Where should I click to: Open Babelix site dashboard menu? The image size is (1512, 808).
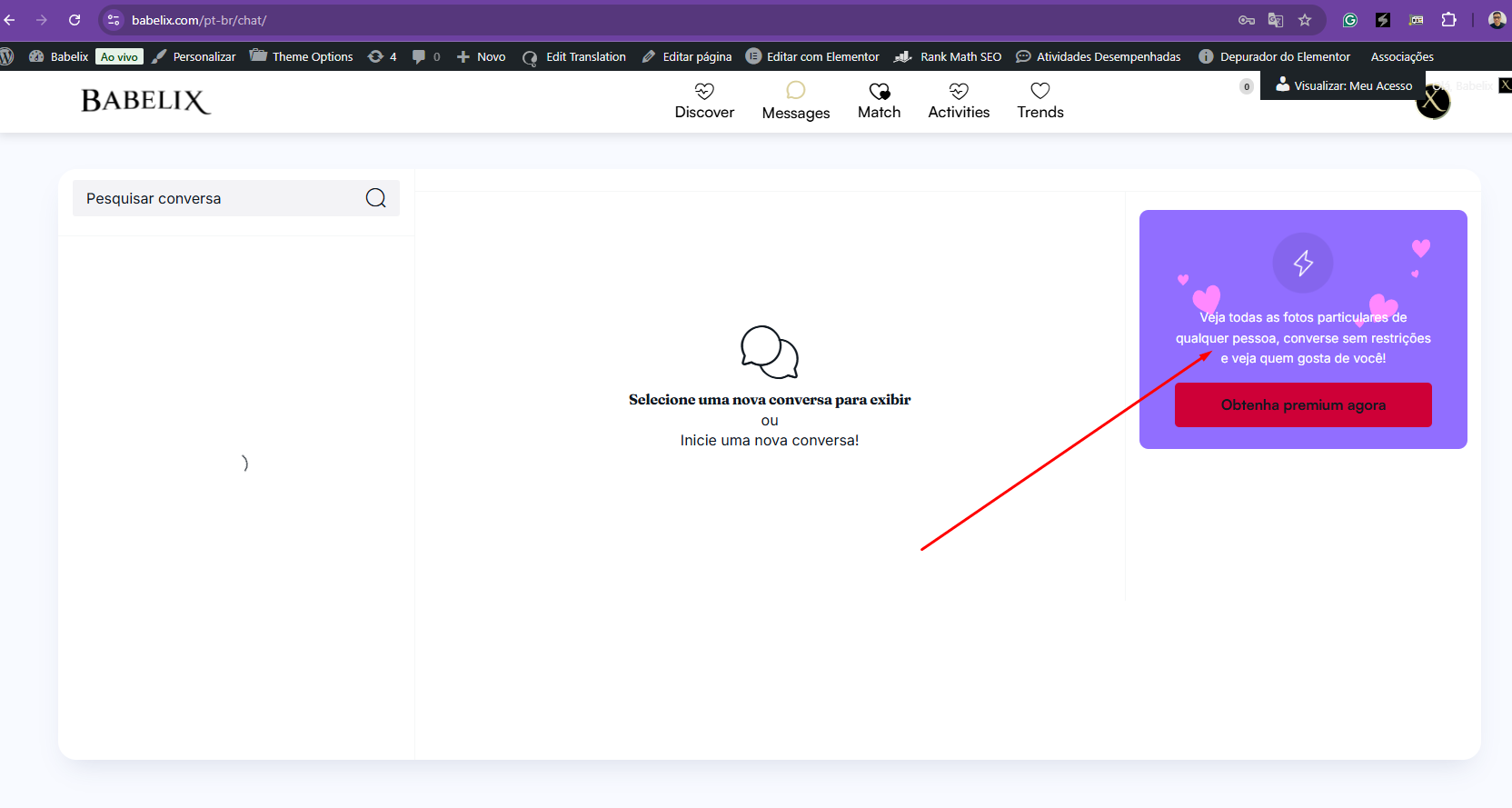click(x=58, y=56)
